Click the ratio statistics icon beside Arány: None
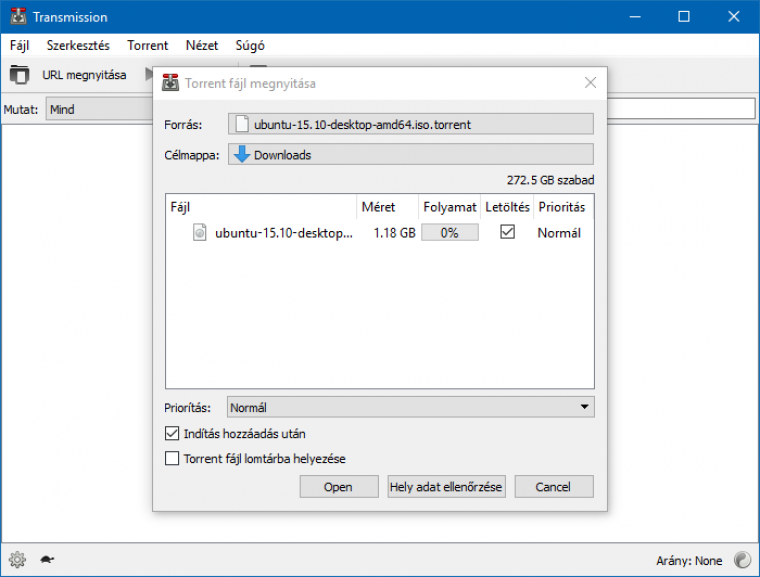This screenshot has height=577, width=760. pyautogui.click(x=742, y=560)
